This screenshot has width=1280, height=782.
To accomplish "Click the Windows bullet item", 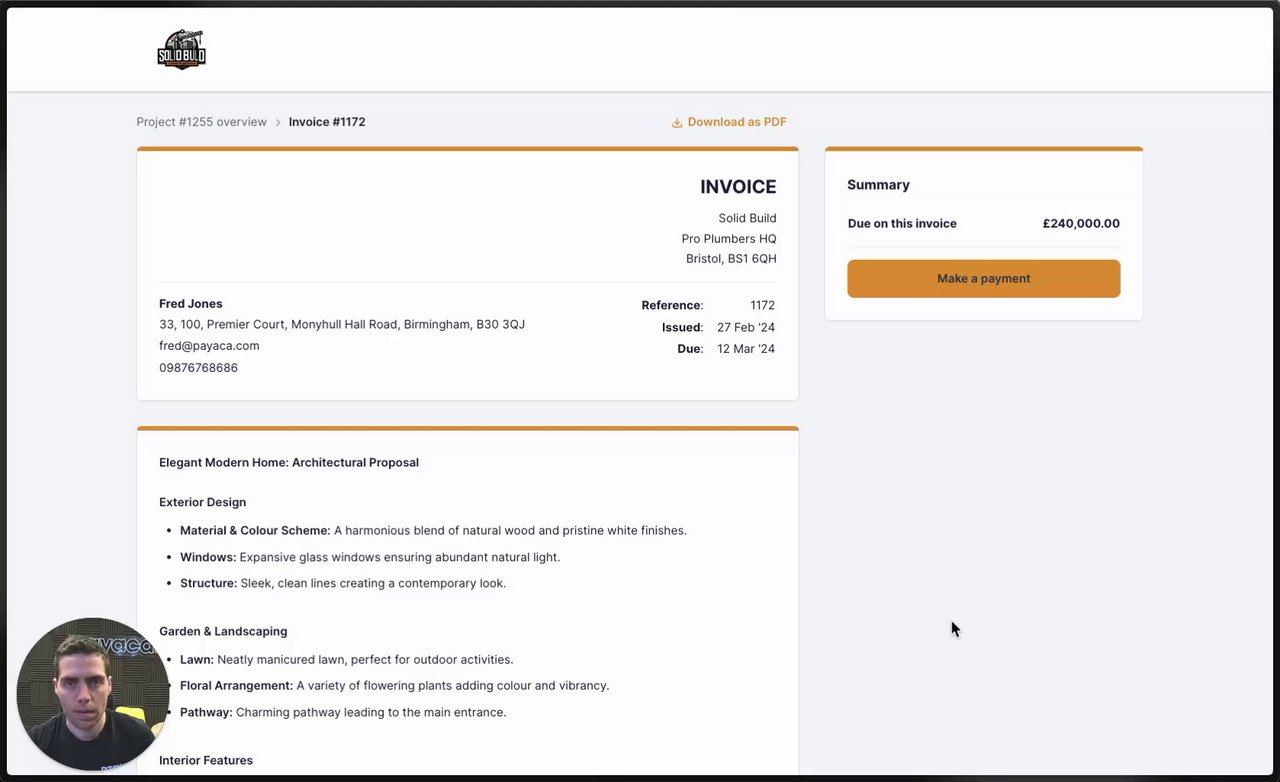I will pos(370,557).
